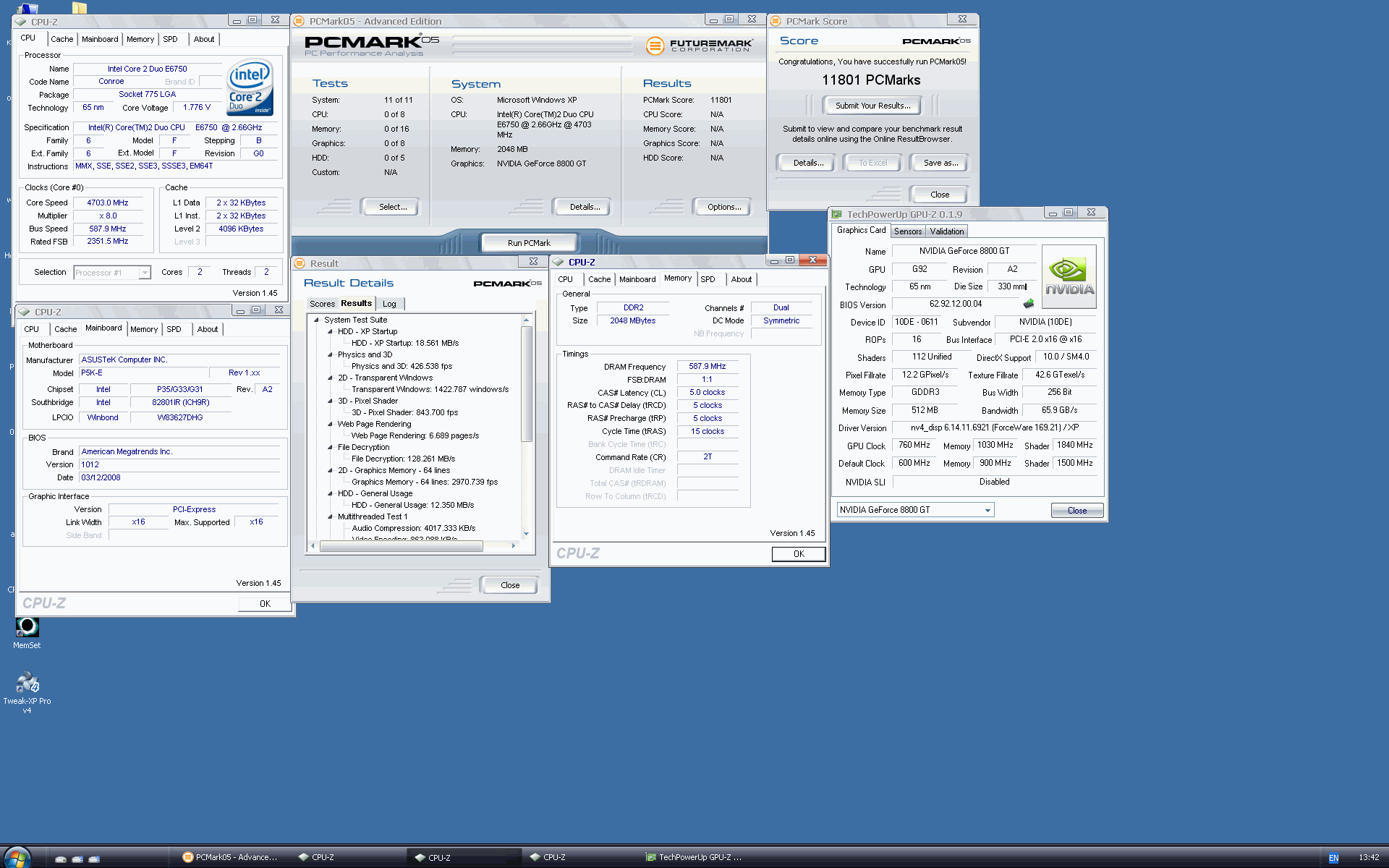Click Close button in GPU-Z

(1076, 511)
